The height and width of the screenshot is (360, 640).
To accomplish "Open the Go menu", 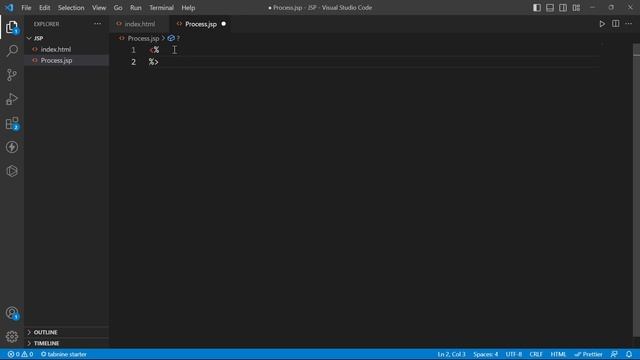I will [118, 7].
